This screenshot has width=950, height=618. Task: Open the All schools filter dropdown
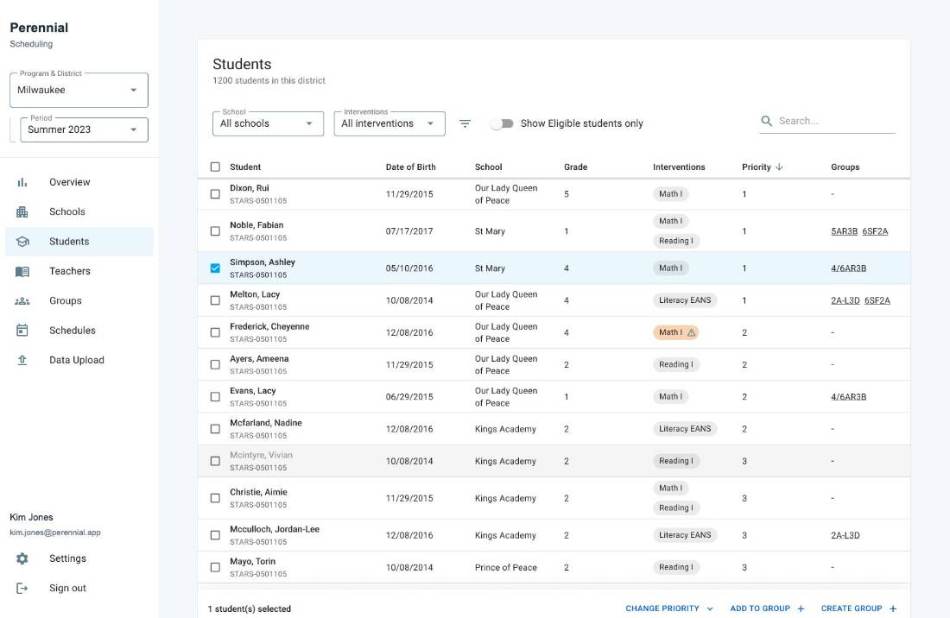click(268, 124)
